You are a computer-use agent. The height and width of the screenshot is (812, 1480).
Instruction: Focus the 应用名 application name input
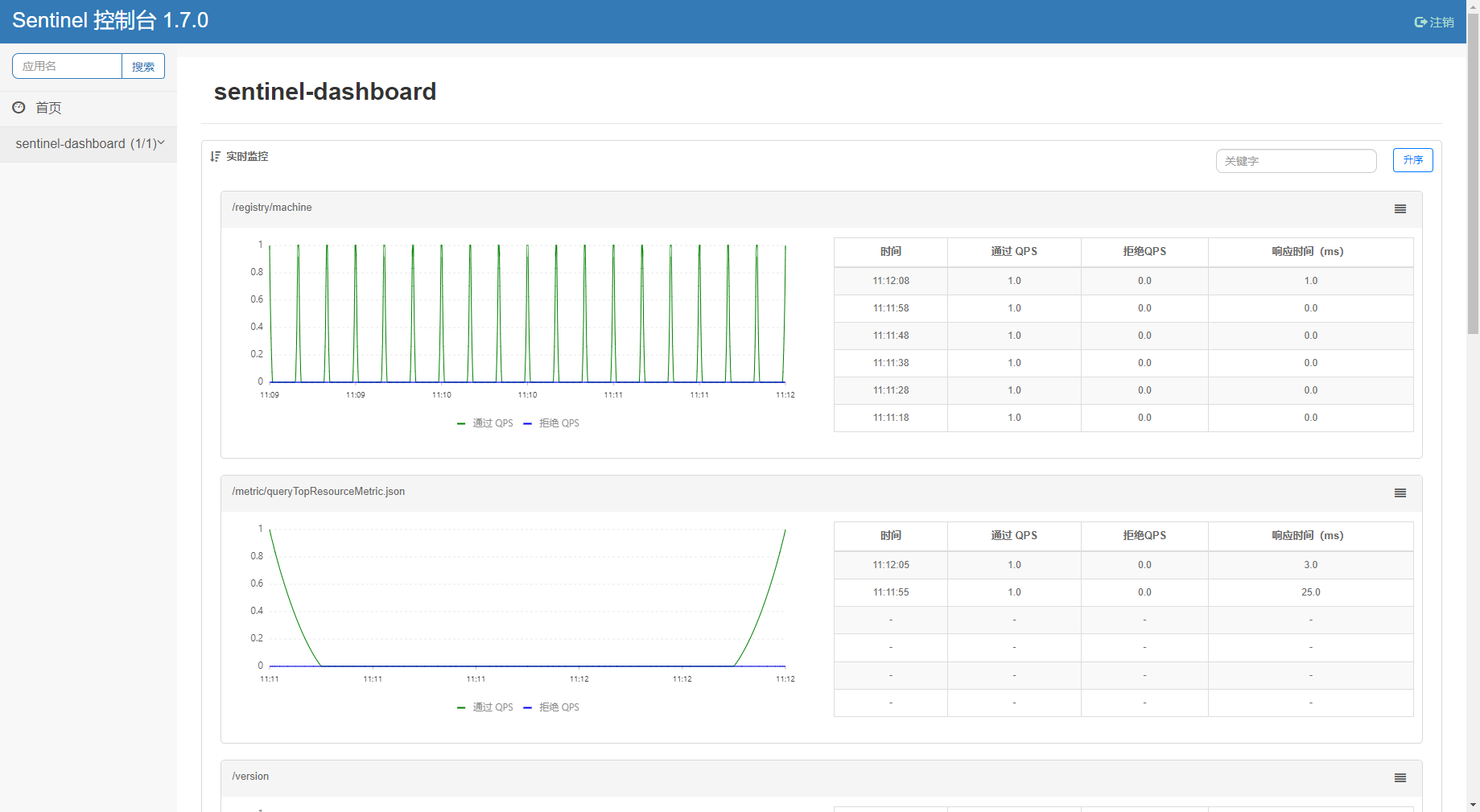(68, 66)
